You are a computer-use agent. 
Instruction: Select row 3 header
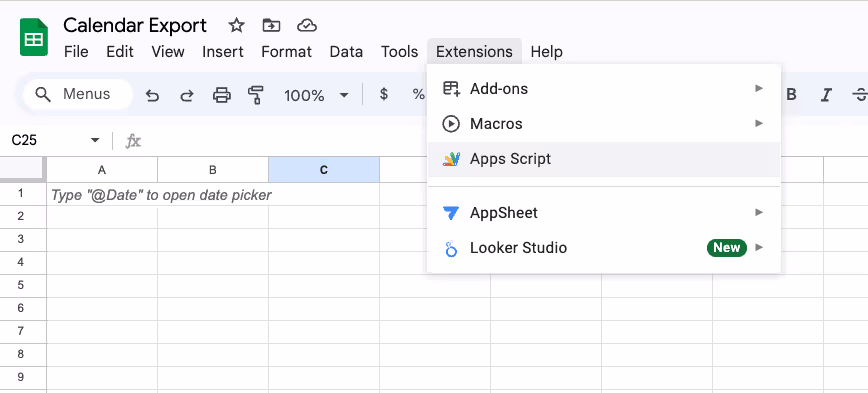pyautogui.click(x=23, y=240)
